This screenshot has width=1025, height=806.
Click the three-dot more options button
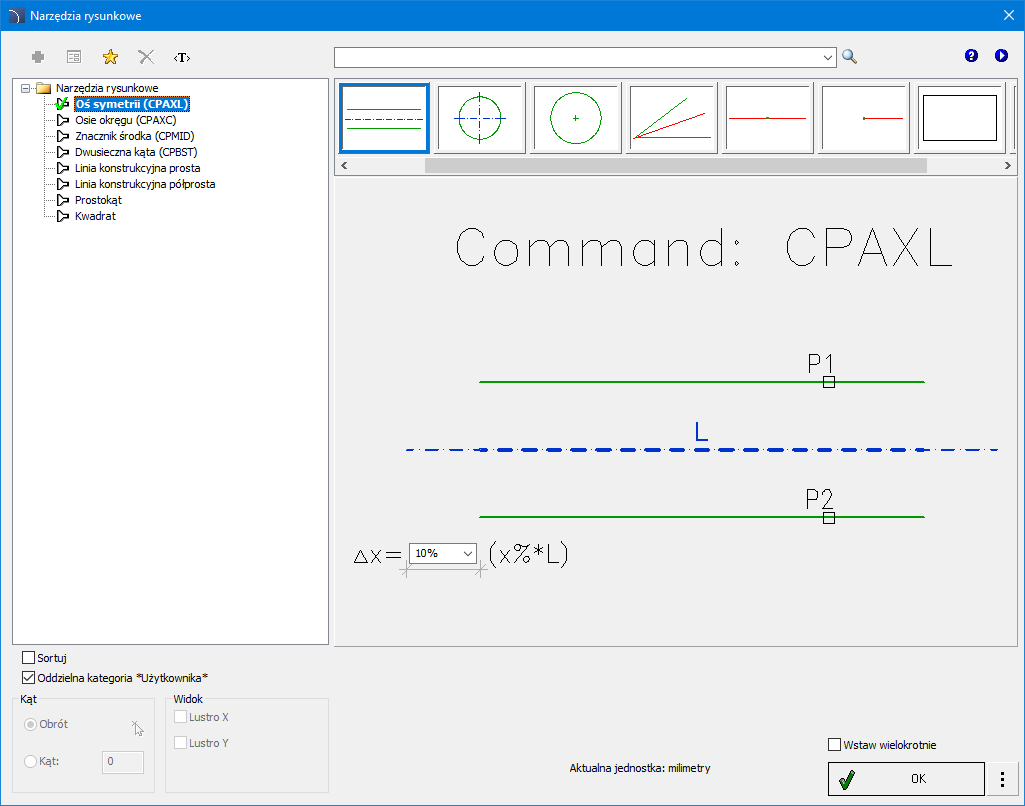(x=1002, y=778)
